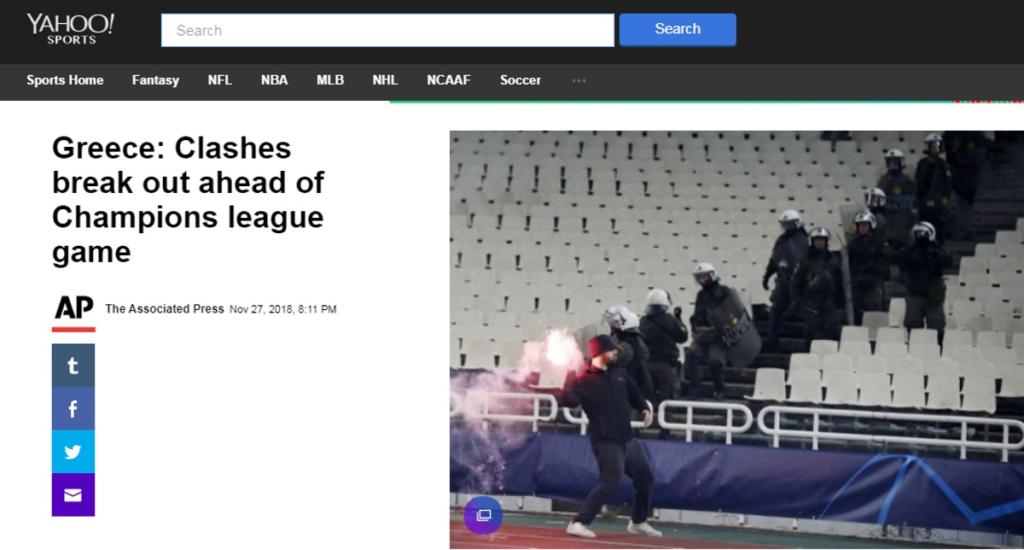Open Sports Home tab
1024x550 pixels.
tap(65, 80)
